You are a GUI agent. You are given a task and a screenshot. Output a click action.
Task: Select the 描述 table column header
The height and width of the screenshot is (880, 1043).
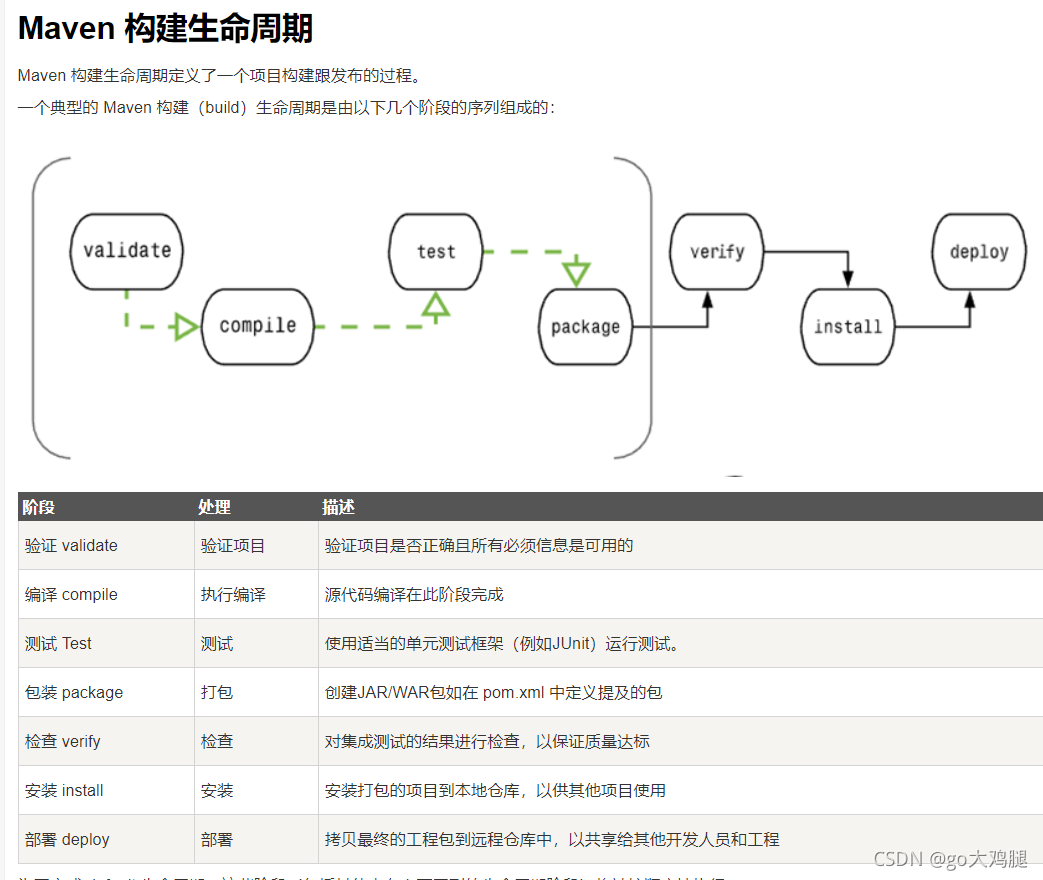tap(338, 507)
